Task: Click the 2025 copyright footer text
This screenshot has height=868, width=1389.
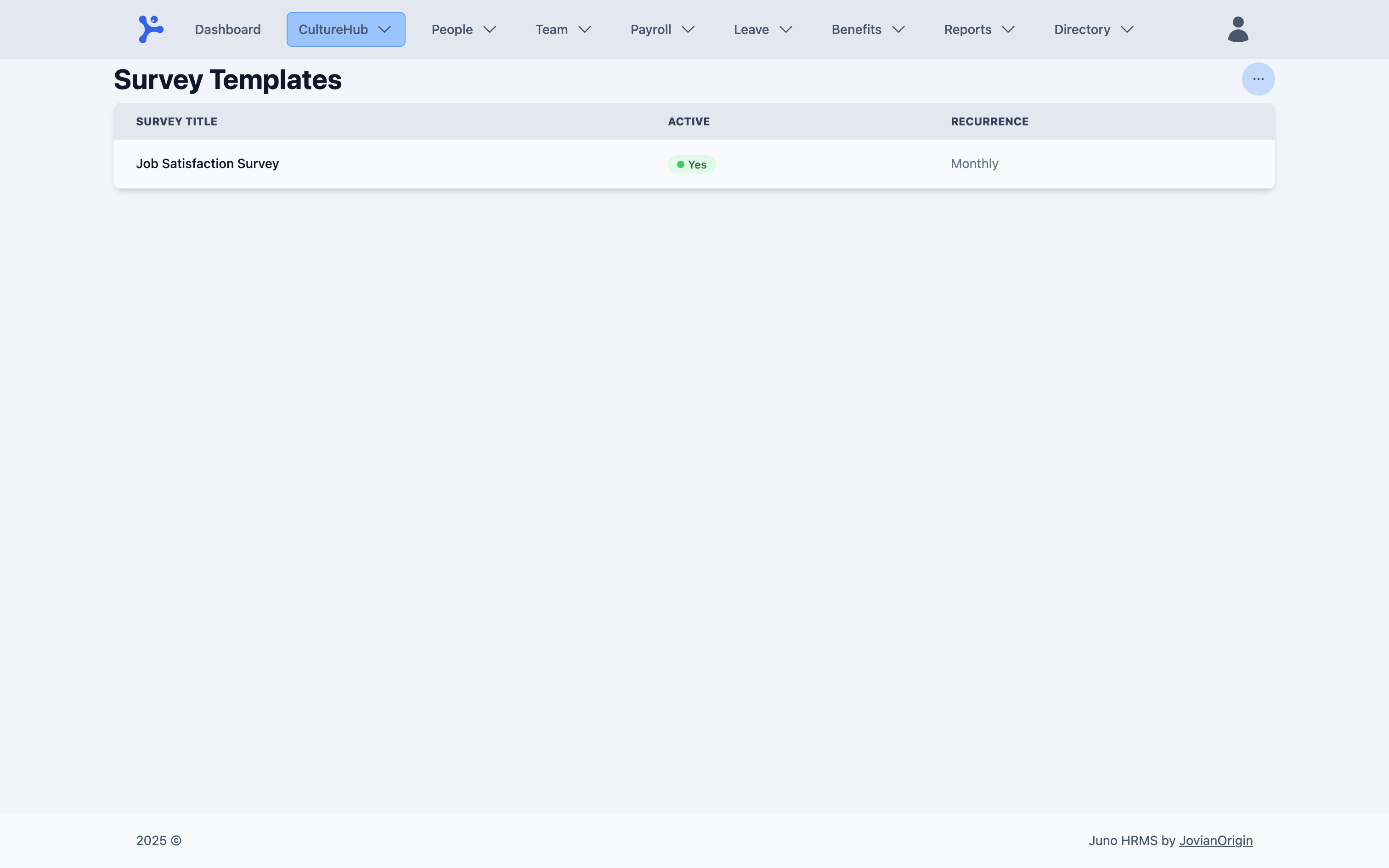Action: (x=158, y=840)
